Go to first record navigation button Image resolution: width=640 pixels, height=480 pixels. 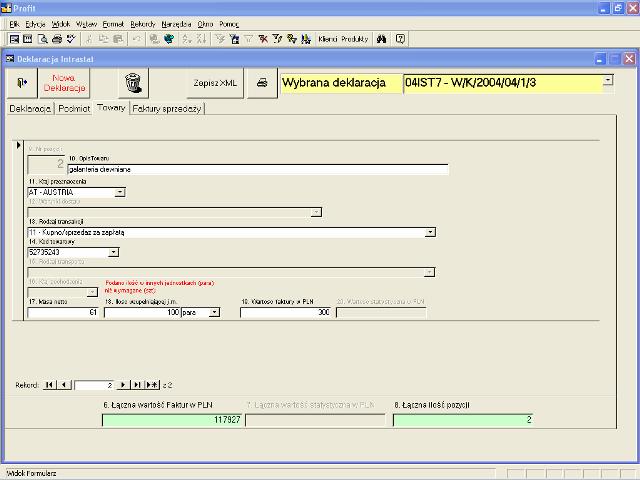(x=49, y=385)
